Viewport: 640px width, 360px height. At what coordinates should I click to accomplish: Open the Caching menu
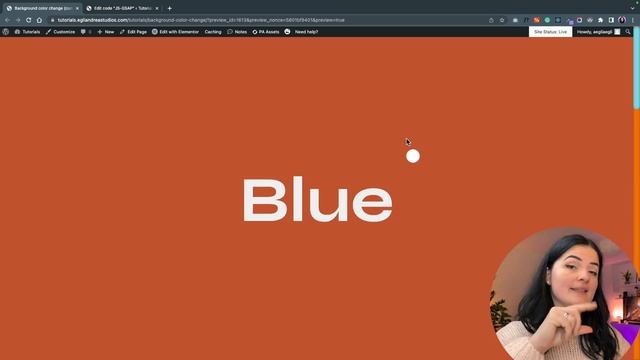click(213, 32)
